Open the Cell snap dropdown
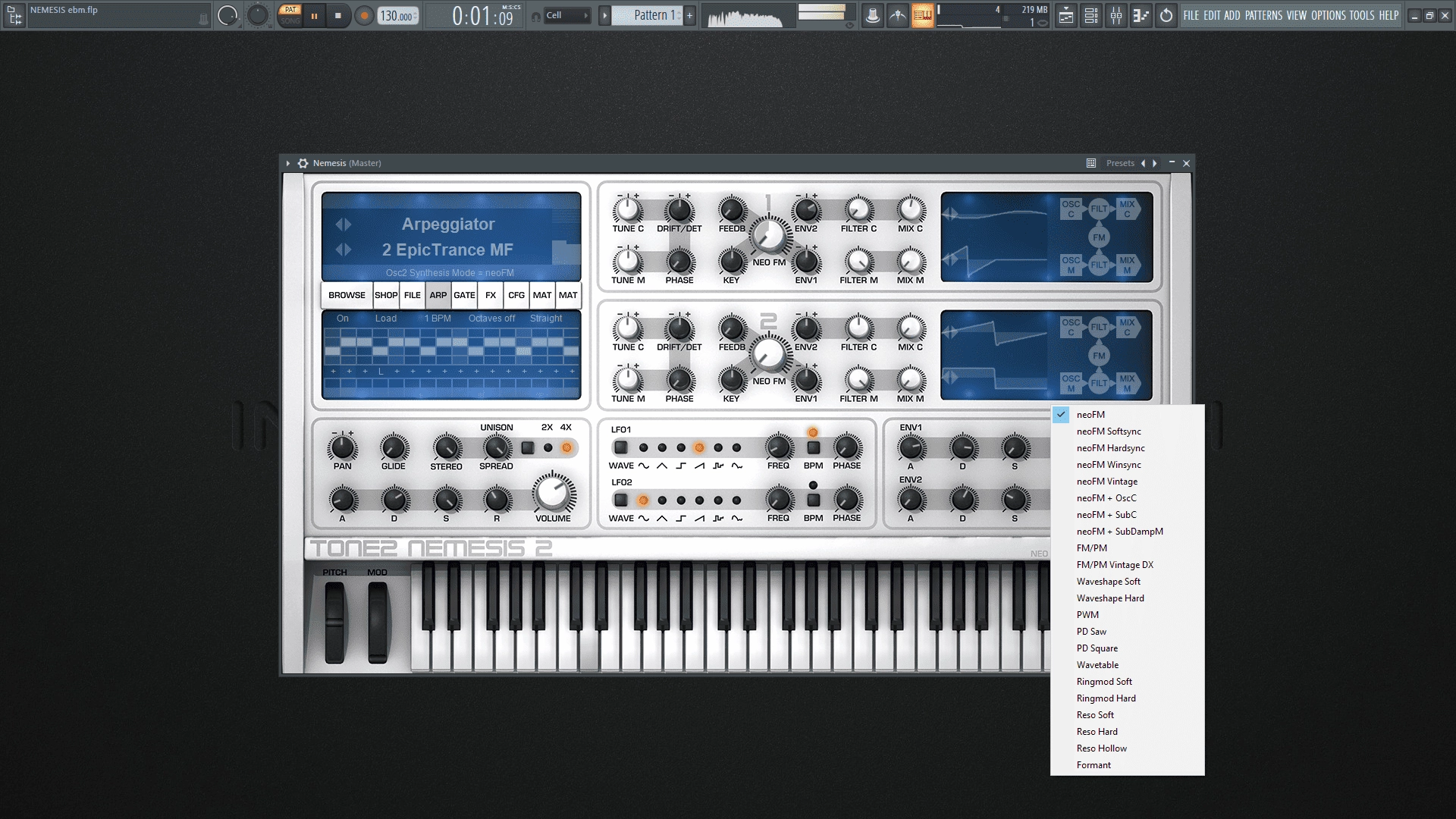This screenshot has width=1456, height=819. pyautogui.click(x=567, y=15)
